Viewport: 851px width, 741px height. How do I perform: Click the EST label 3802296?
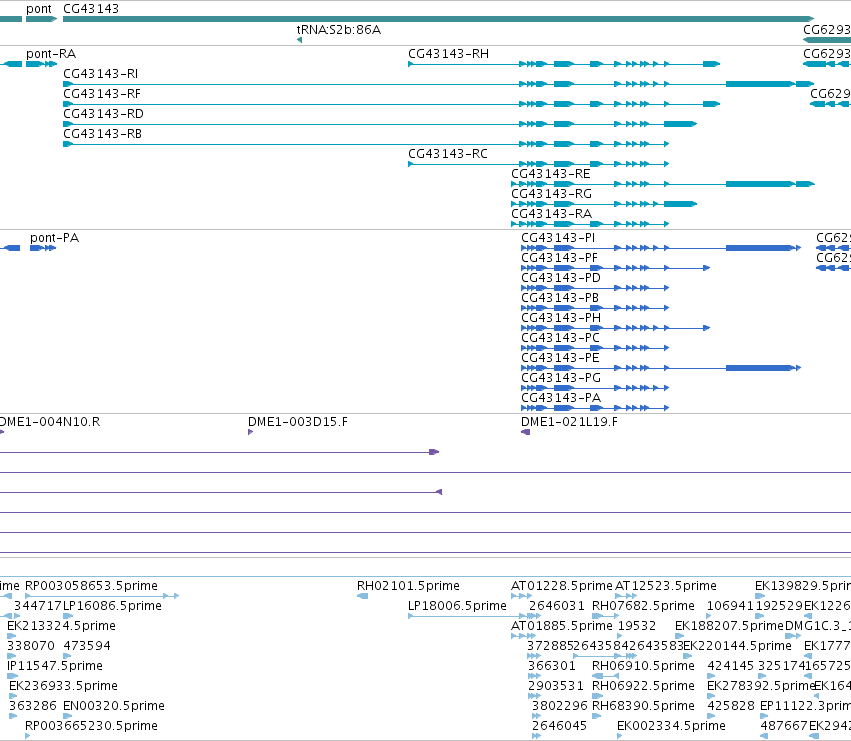[x=560, y=706]
